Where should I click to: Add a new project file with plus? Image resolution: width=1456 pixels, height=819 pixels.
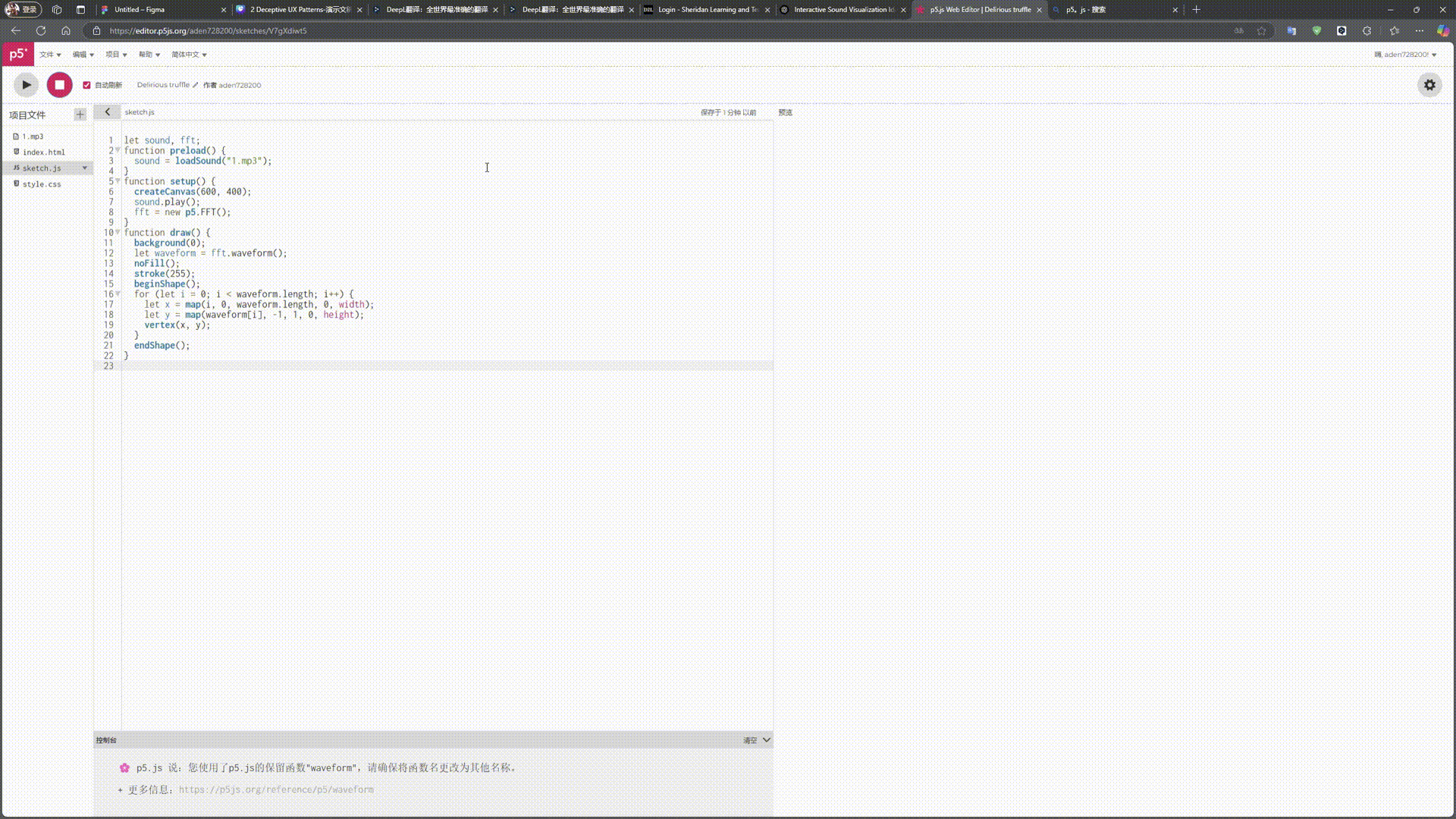(80, 115)
